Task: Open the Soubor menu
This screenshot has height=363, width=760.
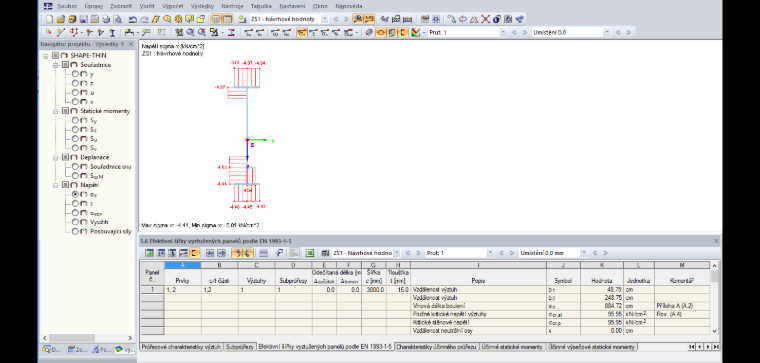Action: click(x=67, y=6)
